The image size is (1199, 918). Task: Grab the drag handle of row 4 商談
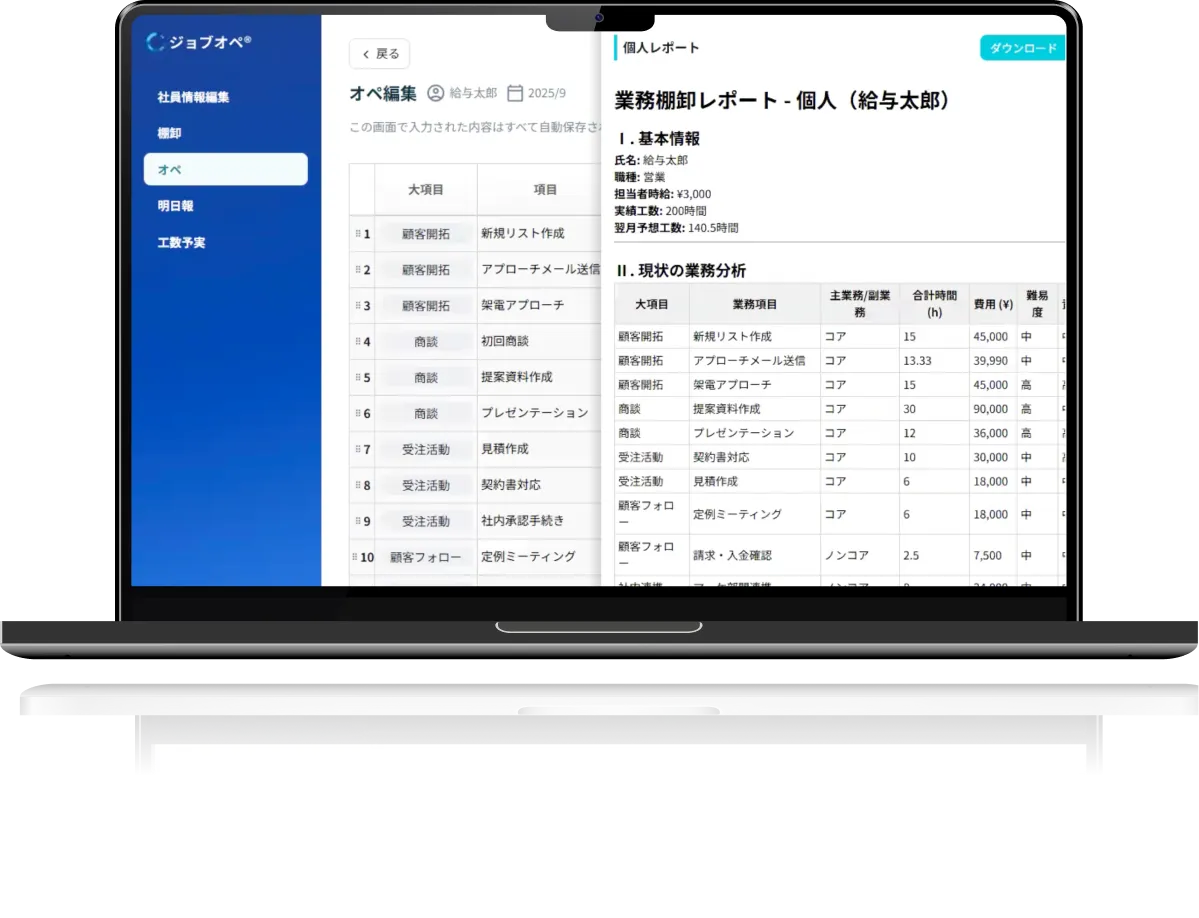point(358,341)
